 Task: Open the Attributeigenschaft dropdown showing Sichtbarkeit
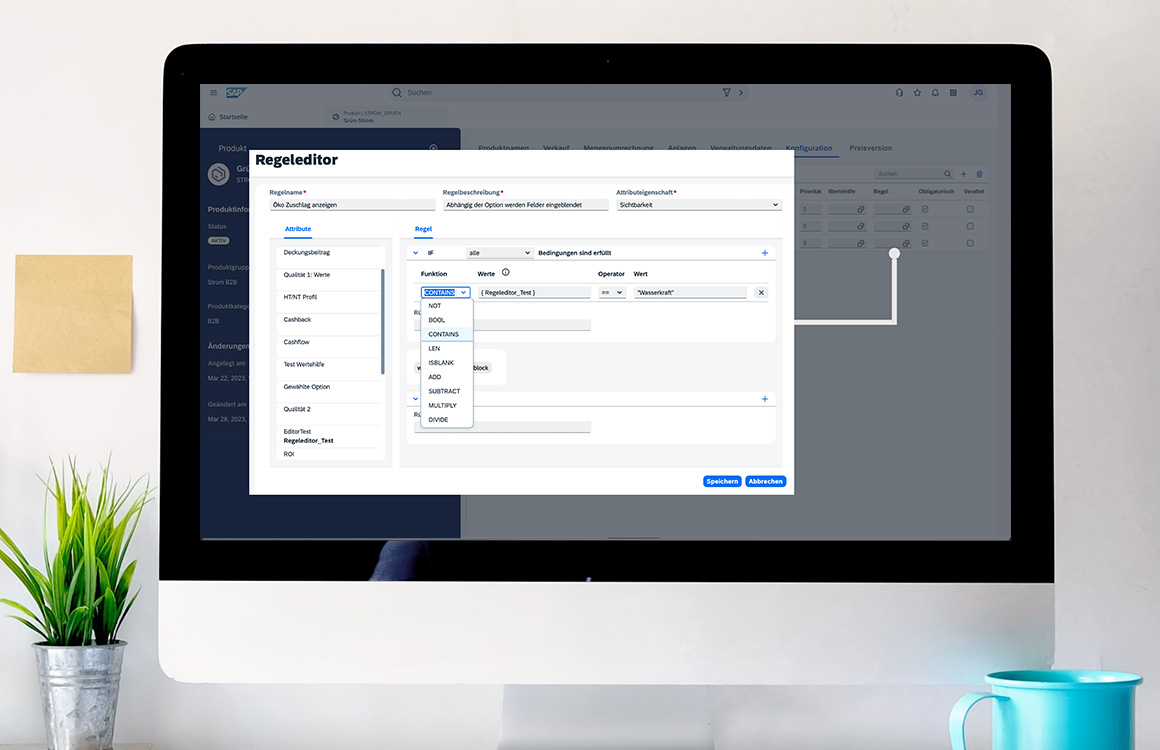pyautogui.click(x=698, y=205)
